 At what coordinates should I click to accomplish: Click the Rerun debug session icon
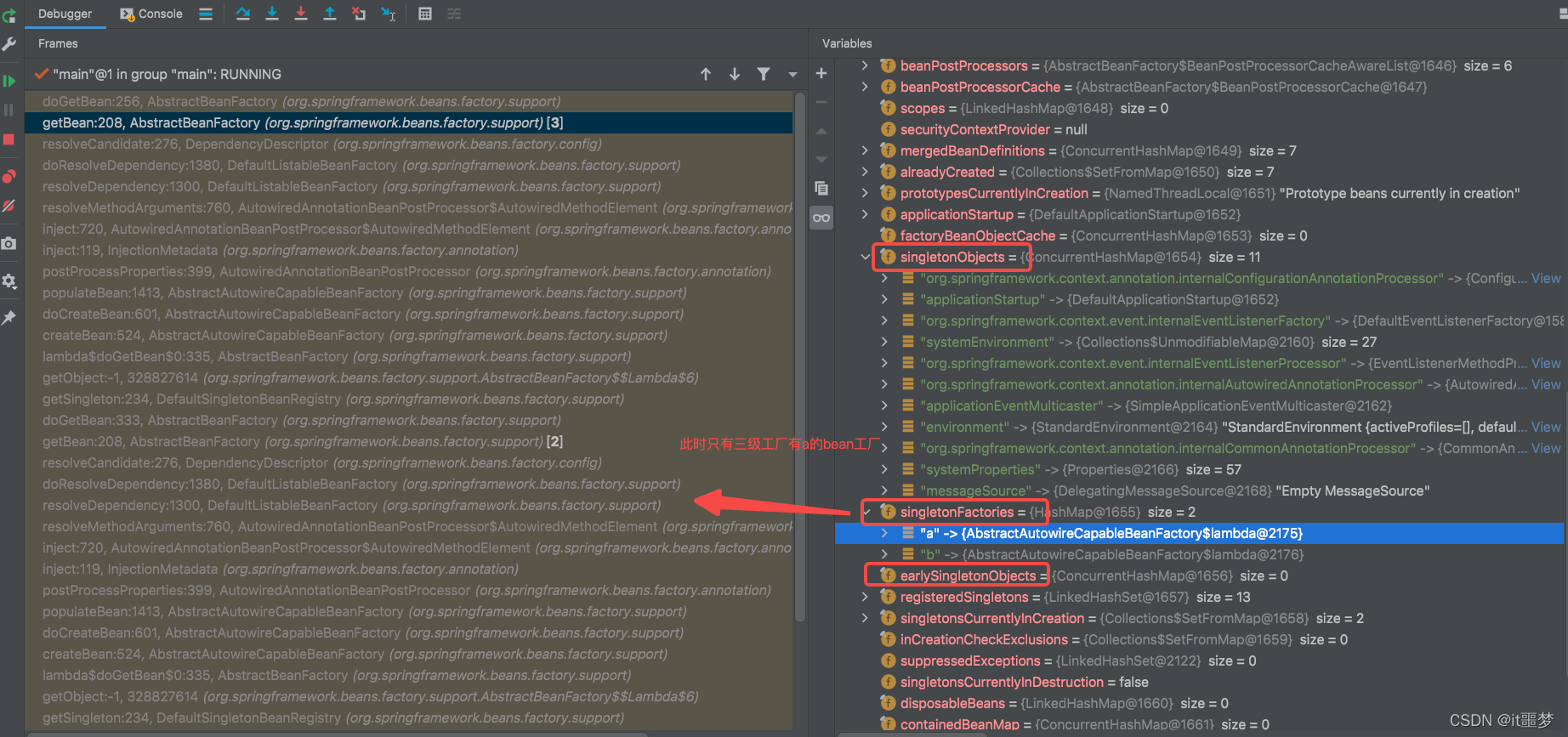(x=9, y=14)
